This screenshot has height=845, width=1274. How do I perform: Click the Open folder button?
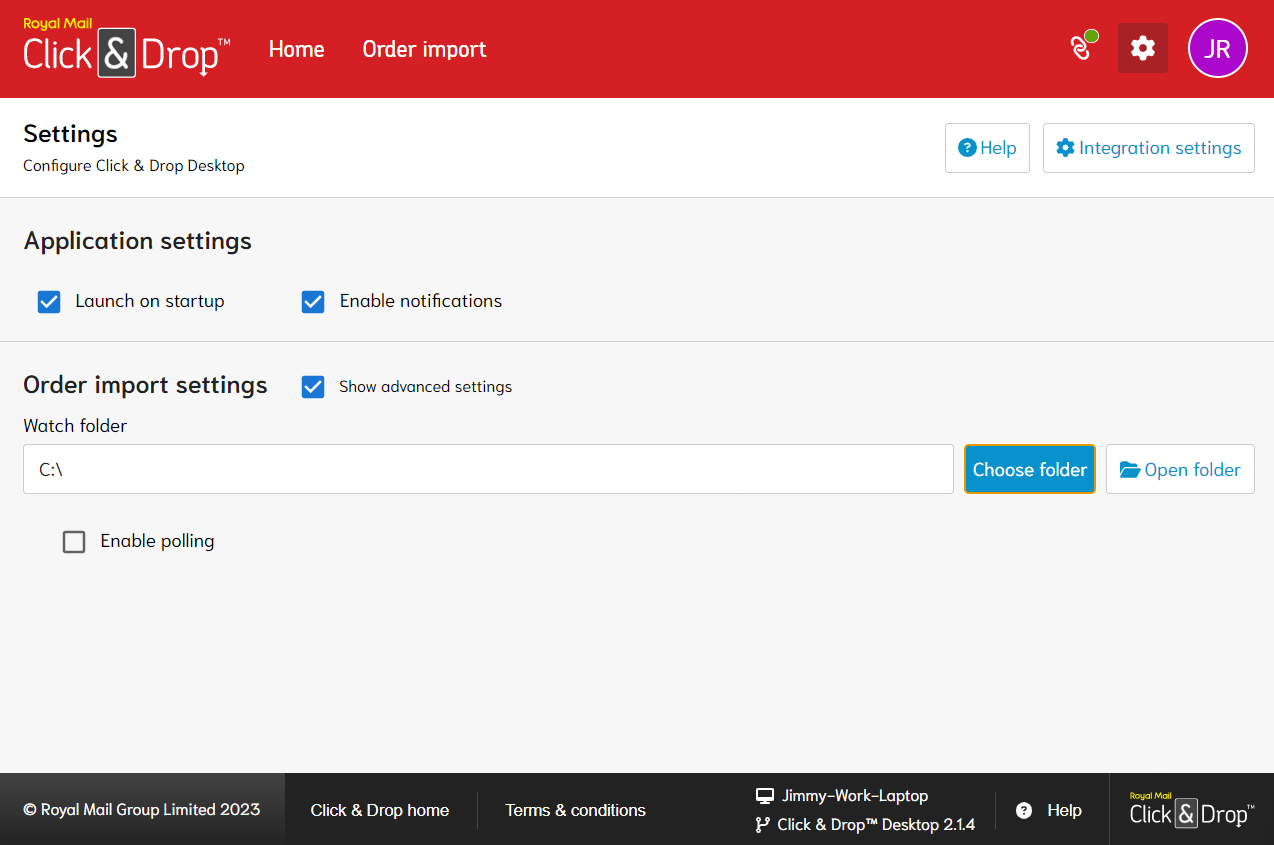tap(1180, 469)
